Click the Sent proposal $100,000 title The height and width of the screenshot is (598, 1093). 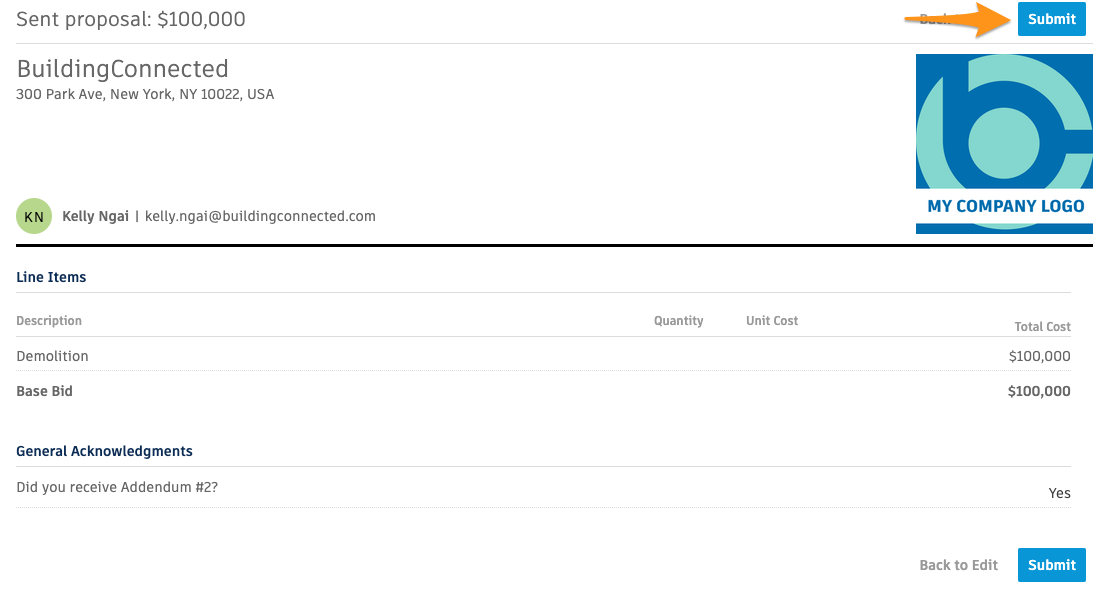(x=130, y=19)
